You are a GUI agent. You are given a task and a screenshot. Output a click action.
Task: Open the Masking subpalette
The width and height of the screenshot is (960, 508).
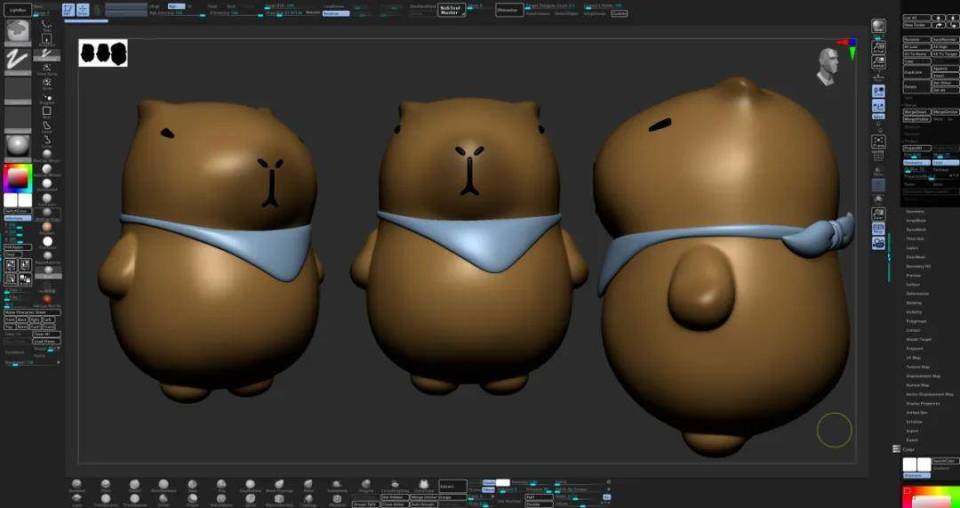914,302
